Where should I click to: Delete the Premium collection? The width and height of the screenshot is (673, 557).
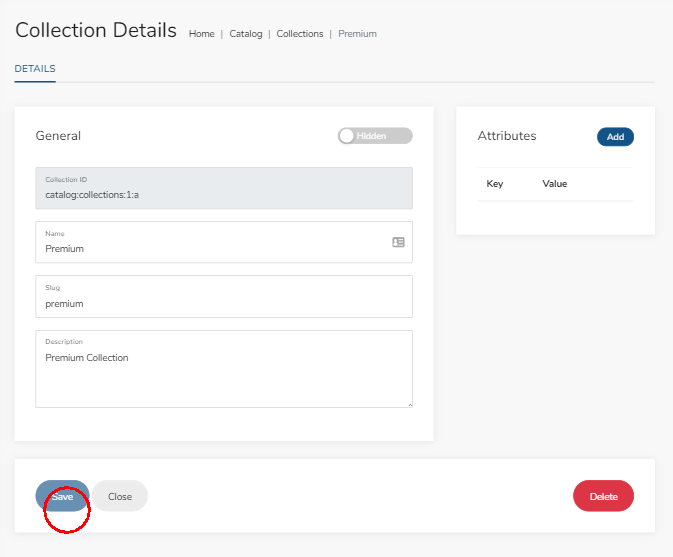603,496
